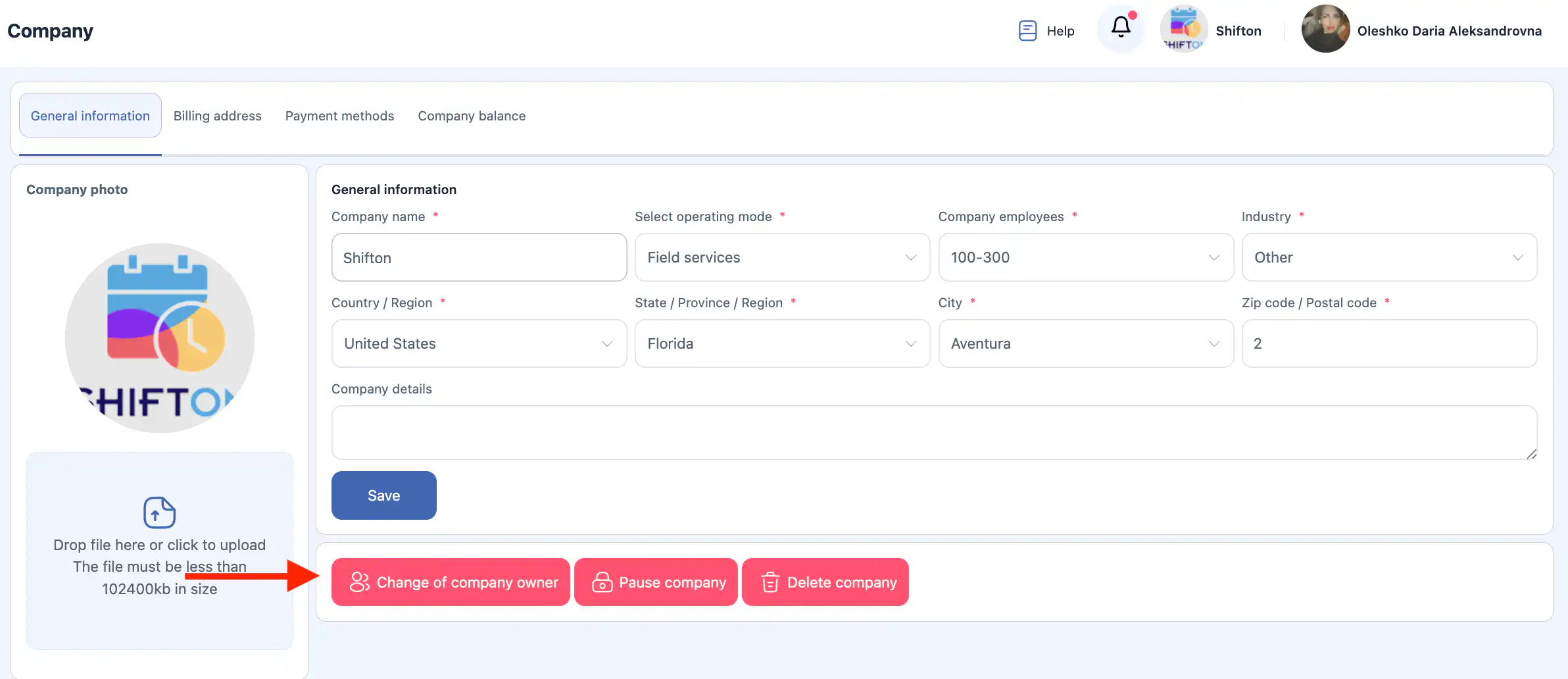The width and height of the screenshot is (1568, 679).
Task: Expand the Country / Region dropdown
Action: coord(479,343)
